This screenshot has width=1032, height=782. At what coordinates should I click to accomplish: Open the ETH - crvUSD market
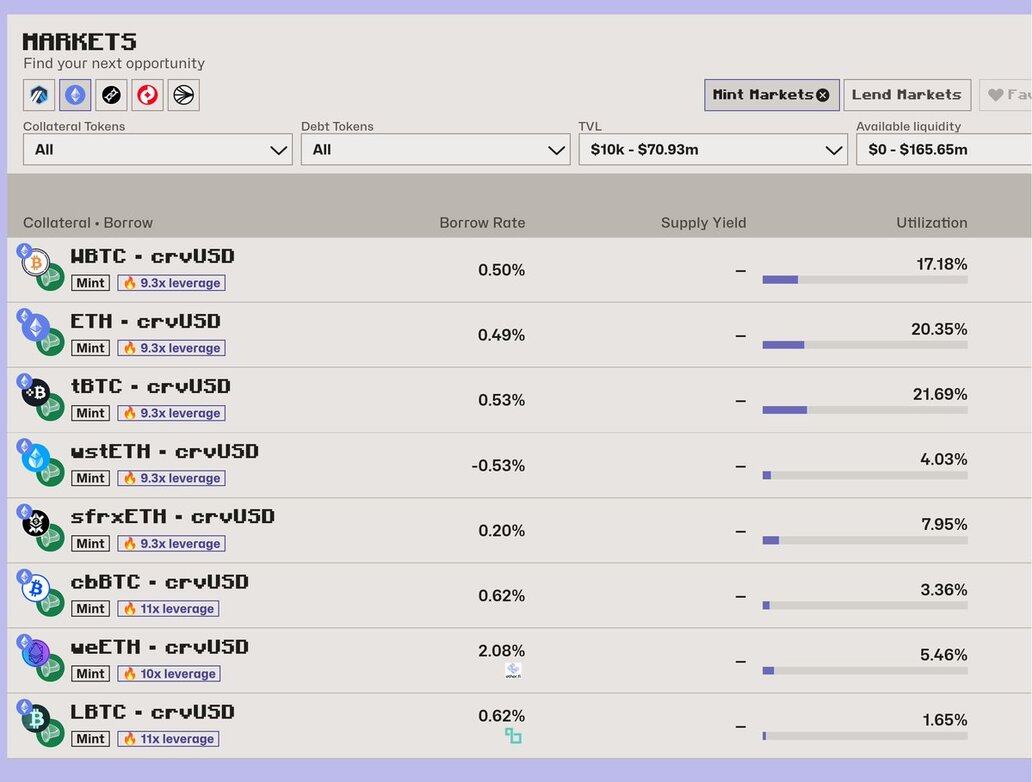tap(146, 322)
